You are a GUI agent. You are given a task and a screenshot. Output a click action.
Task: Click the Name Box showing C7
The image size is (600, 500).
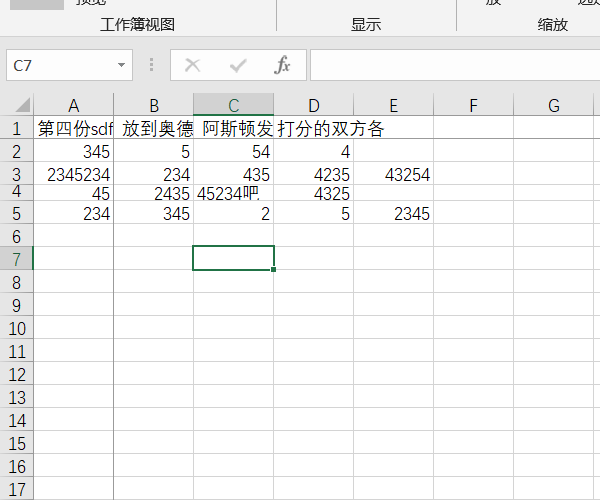[x=69, y=65]
